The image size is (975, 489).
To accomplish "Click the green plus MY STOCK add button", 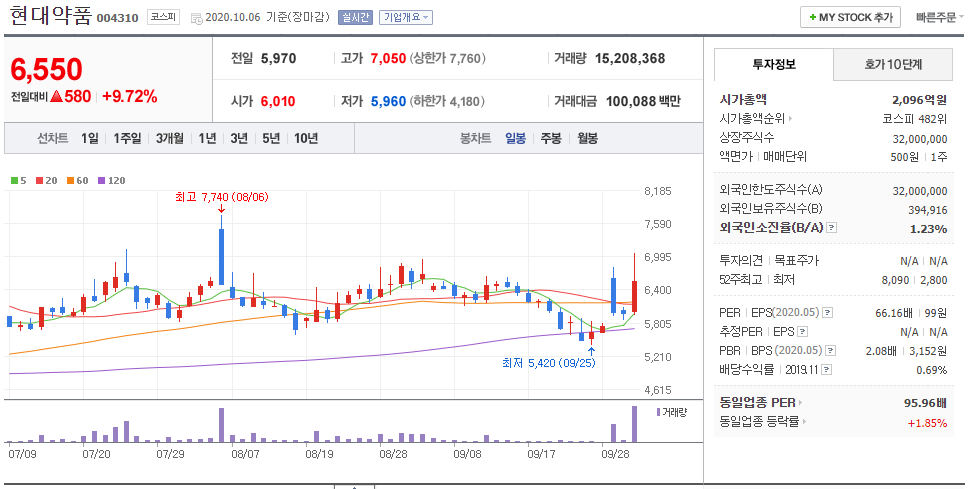I will [850, 17].
